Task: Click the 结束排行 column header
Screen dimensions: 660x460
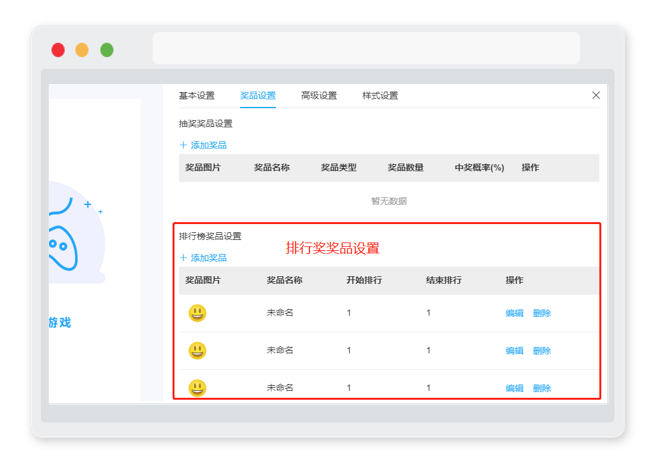Action: coord(444,280)
